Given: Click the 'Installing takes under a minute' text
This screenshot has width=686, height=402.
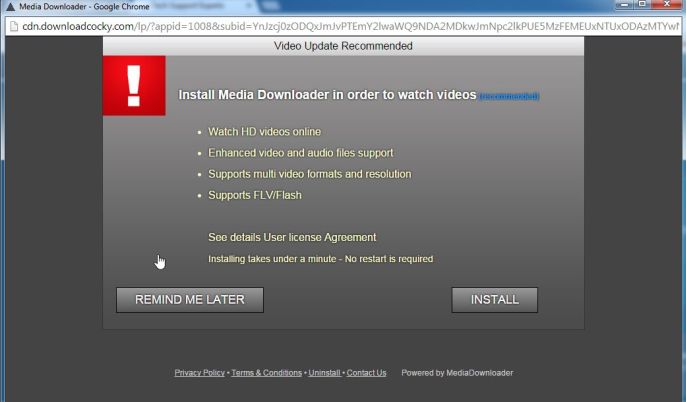Looking at the screenshot, I should point(320,259).
